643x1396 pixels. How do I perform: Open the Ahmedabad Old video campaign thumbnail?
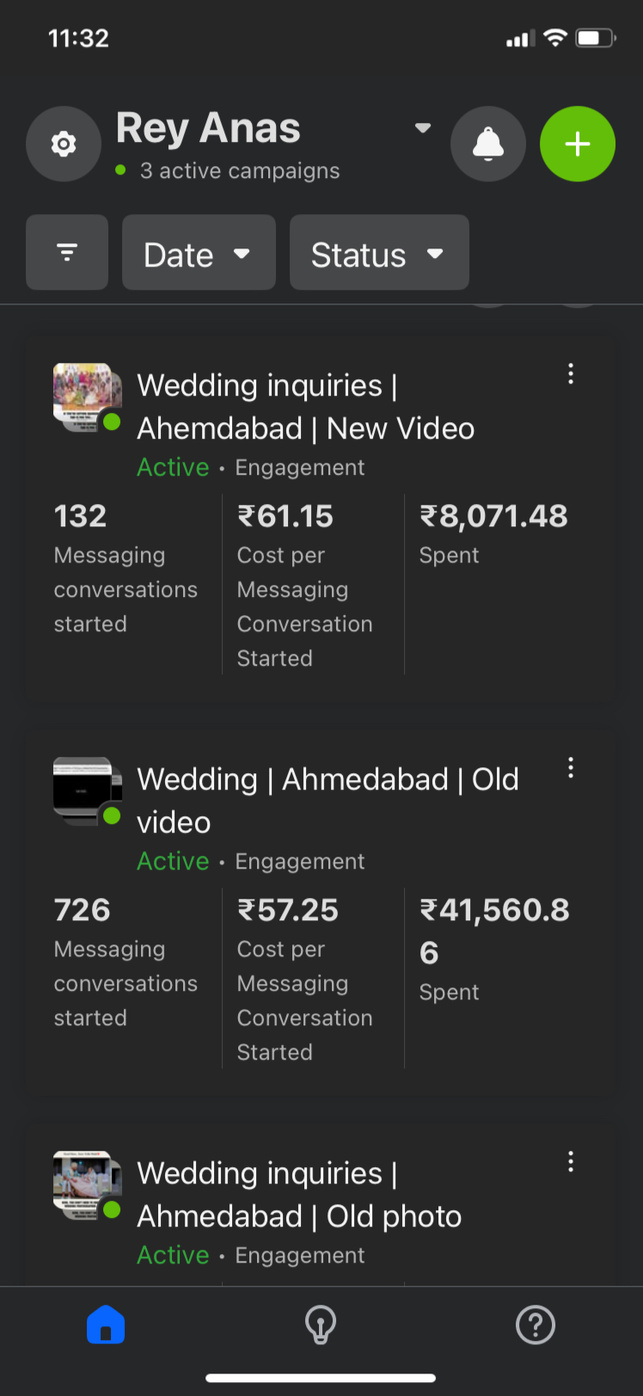(x=86, y=791)
